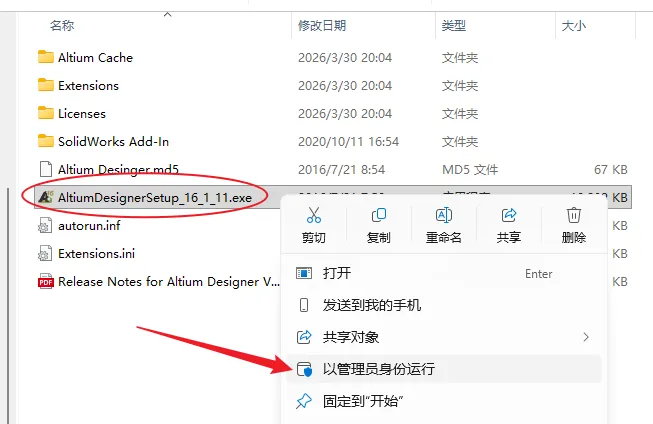Sort by Name (名称) column header
653x424 pixels.
click(62, 26)
